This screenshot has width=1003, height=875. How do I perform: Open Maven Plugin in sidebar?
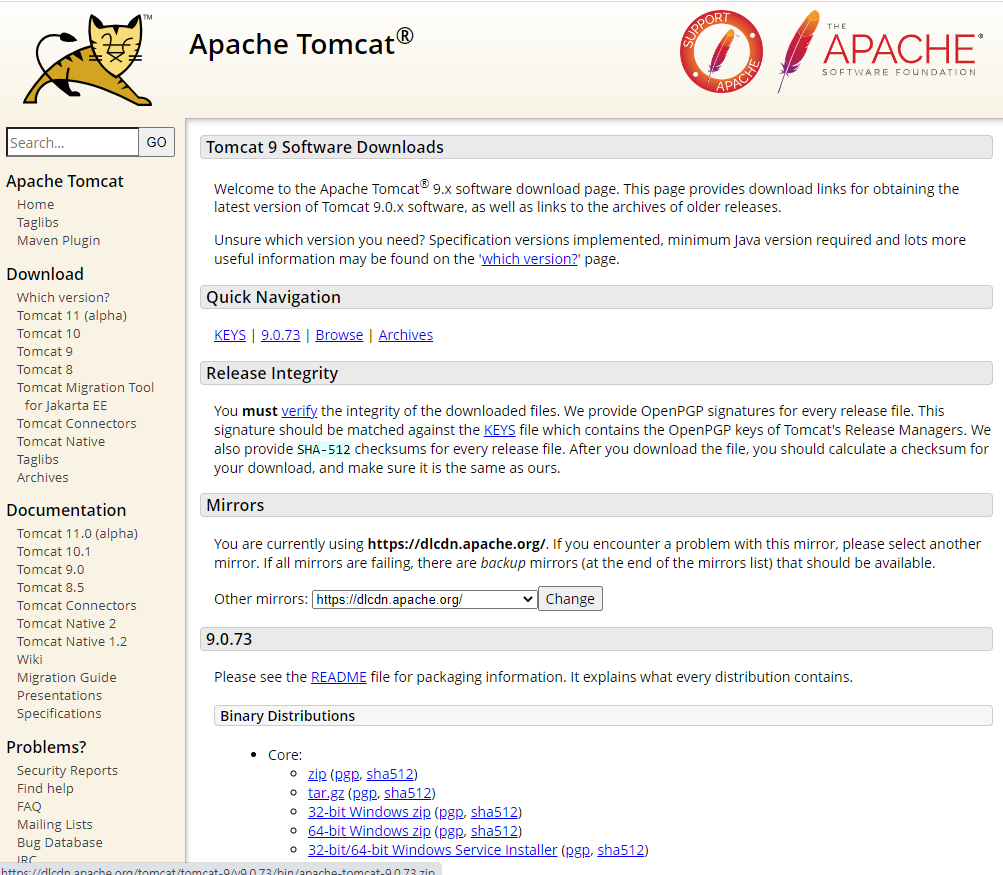pos(58,240)
